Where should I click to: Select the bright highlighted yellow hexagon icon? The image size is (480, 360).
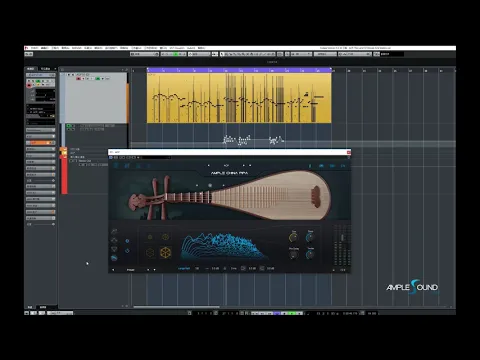point(166,252)
